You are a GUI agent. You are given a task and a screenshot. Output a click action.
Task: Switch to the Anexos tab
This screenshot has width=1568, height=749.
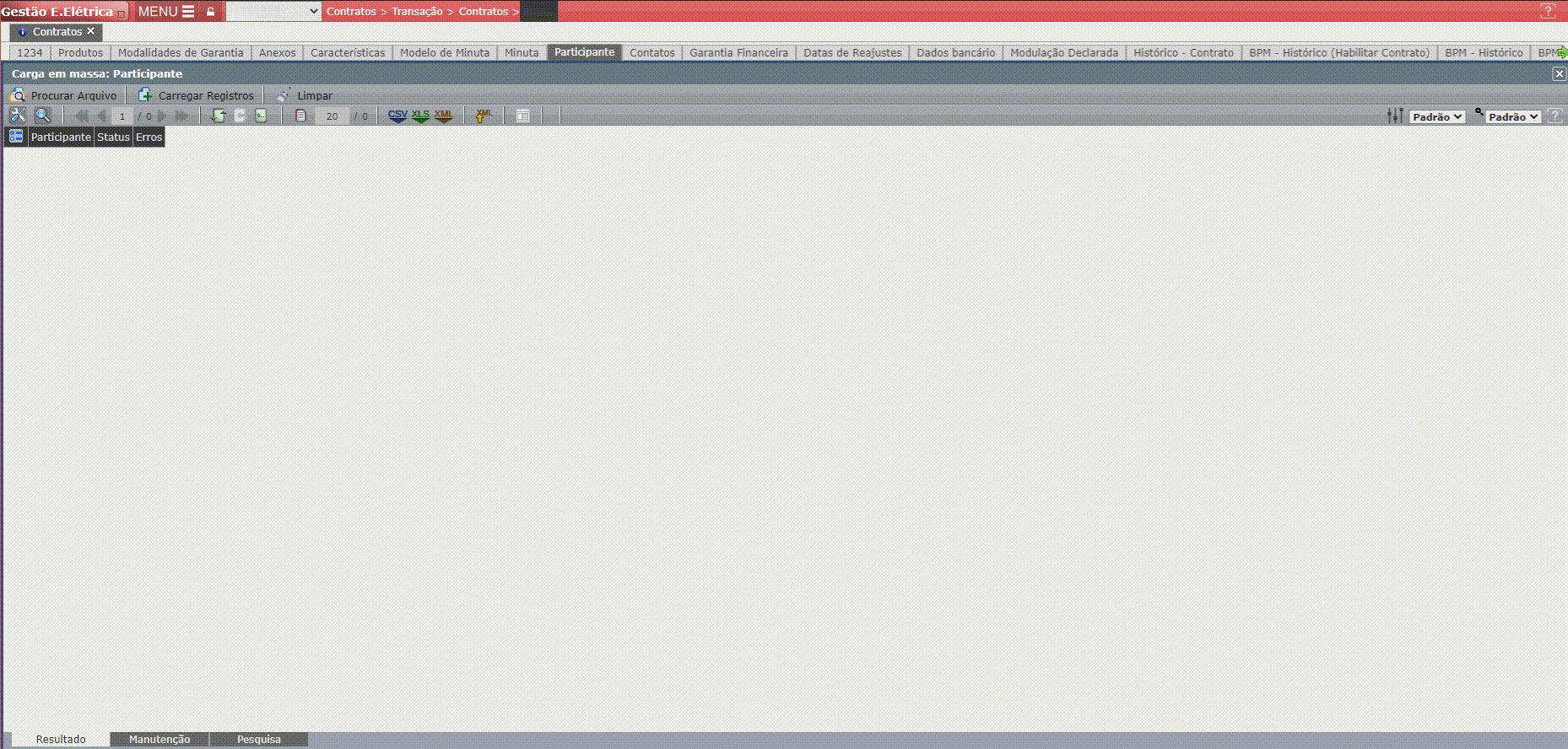point(278,52)
